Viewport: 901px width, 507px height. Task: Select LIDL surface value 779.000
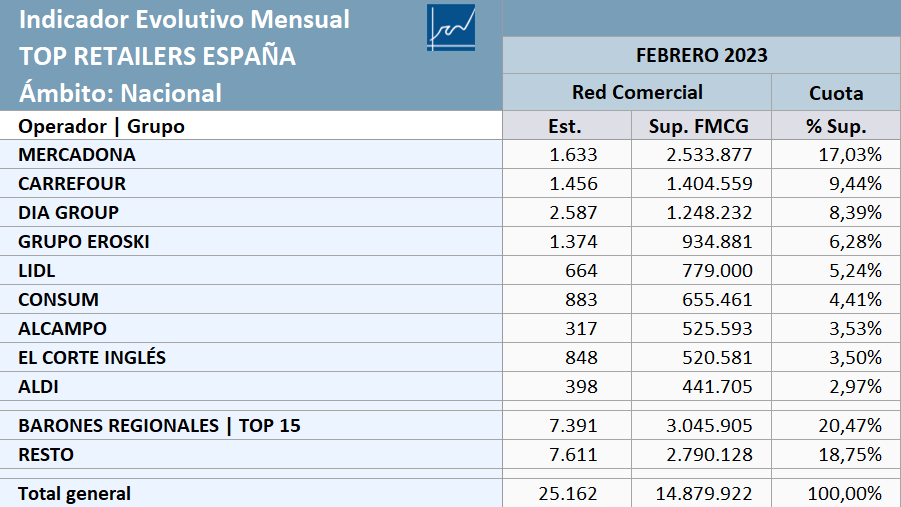click(717, 270)
